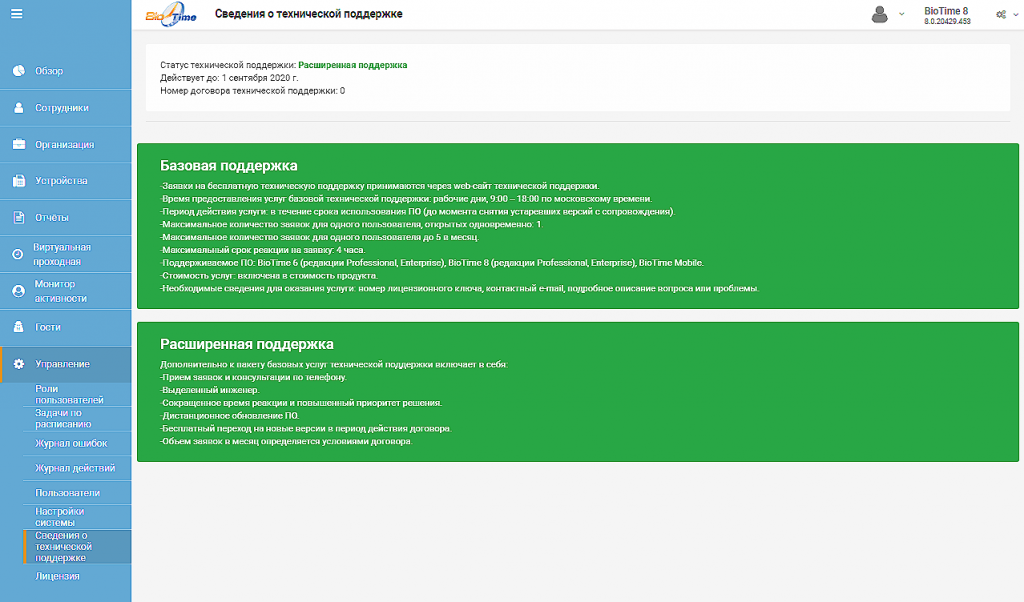This screenshot has width=1024, height=602.
Task: Open Лицензия submenu item
Action: [77, 577]
